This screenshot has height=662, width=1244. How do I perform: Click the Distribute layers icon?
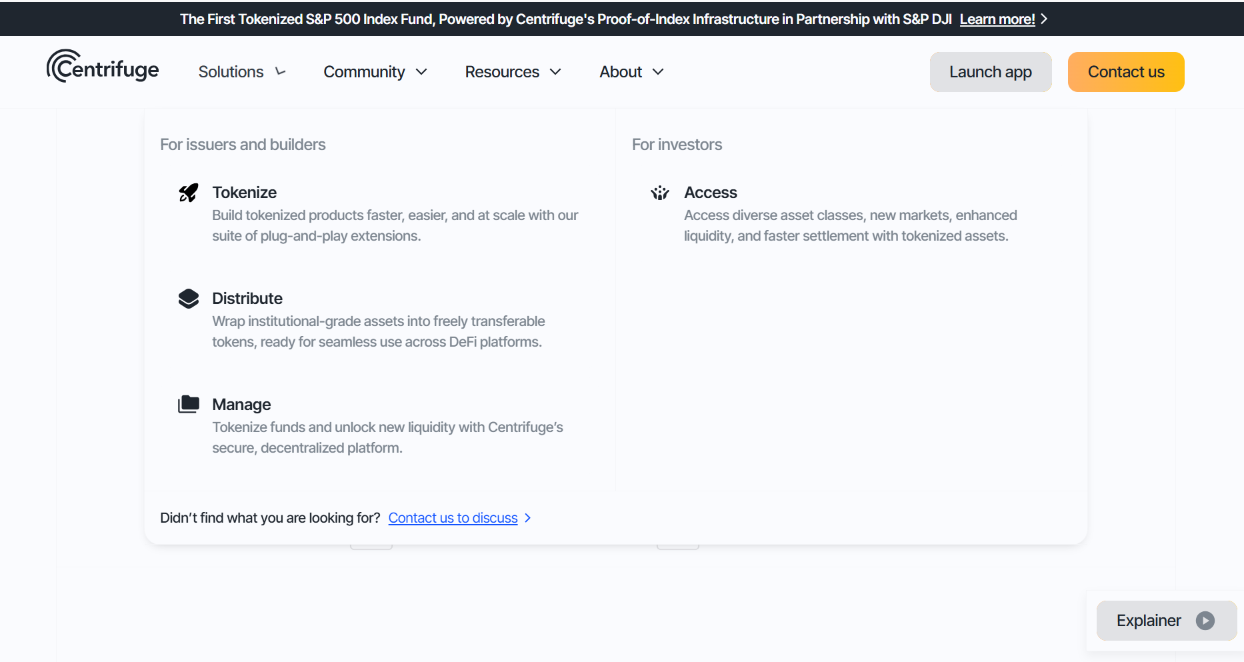coord(188,299)
